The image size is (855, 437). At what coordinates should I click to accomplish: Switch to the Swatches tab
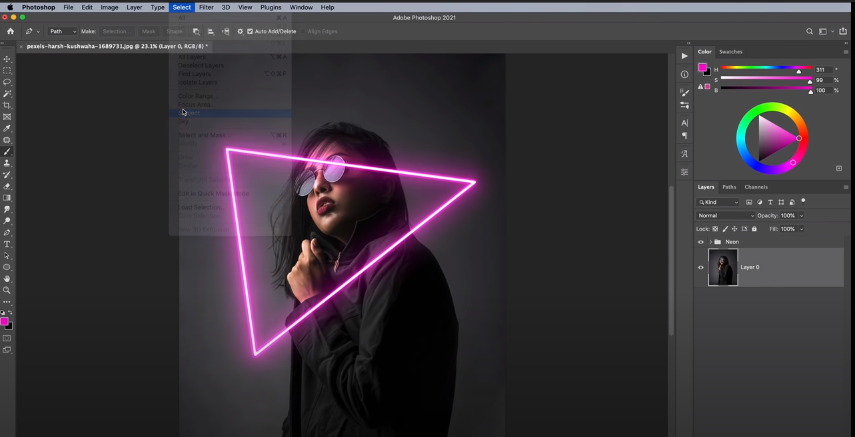tap(731, 51)
